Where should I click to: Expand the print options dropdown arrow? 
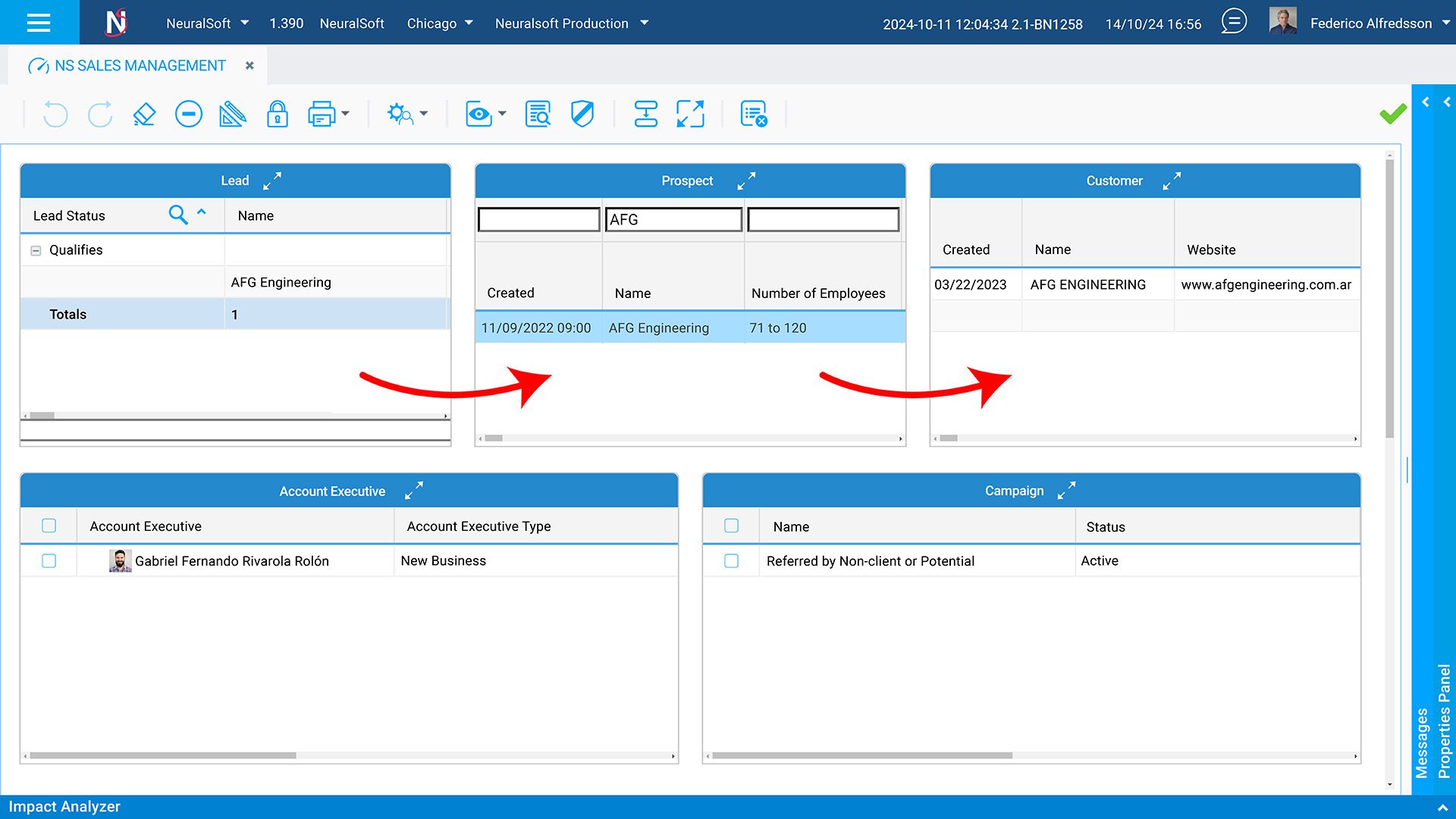click(346, 114)
